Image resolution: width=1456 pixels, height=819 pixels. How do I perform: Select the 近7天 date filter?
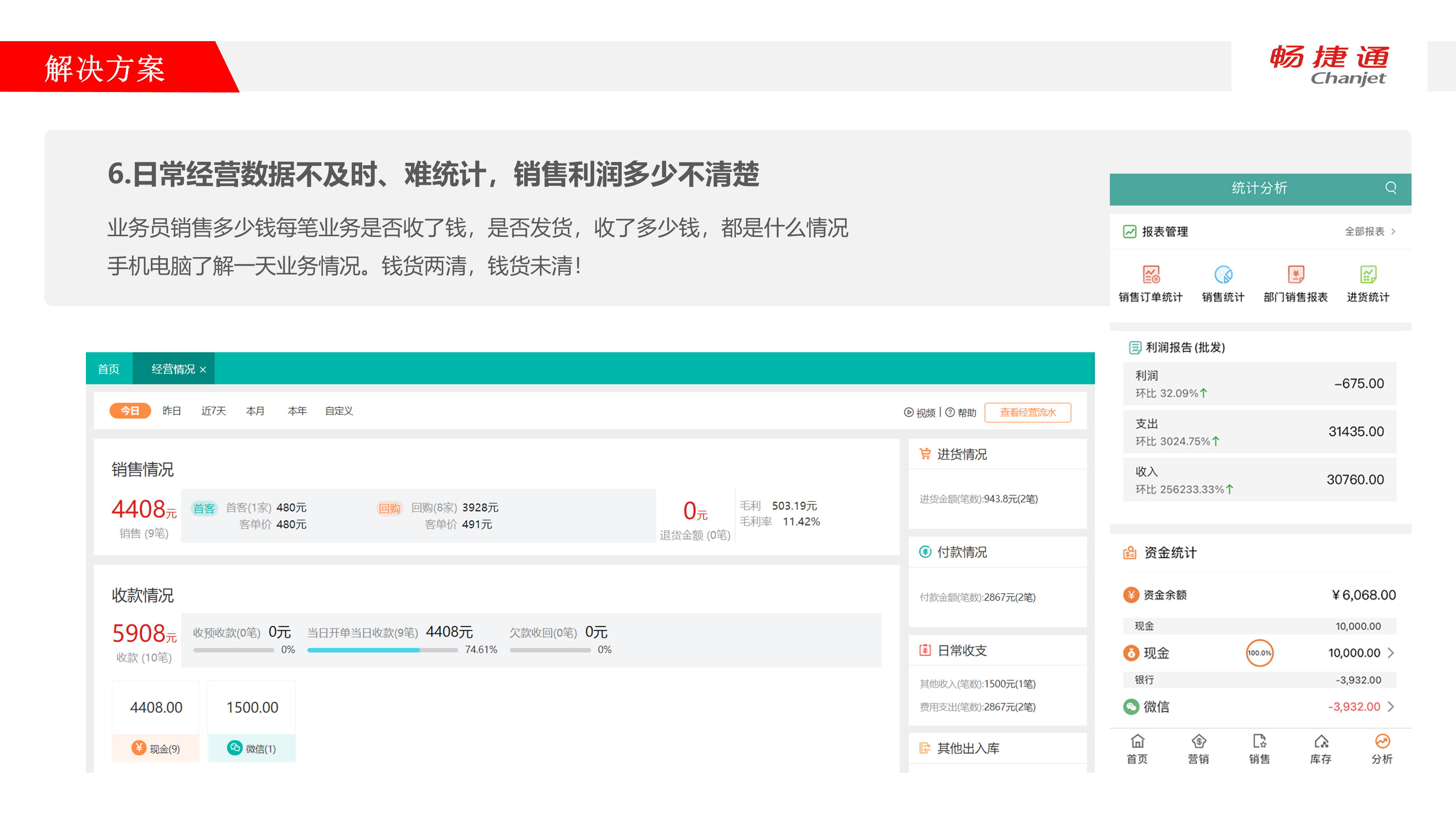tap(213, 411)
